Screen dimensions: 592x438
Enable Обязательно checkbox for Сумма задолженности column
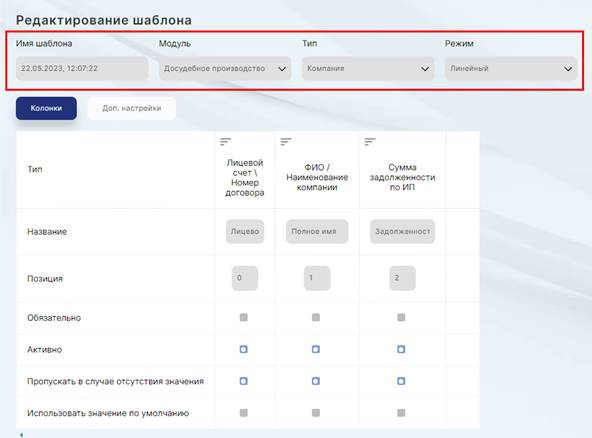point(401,317)
